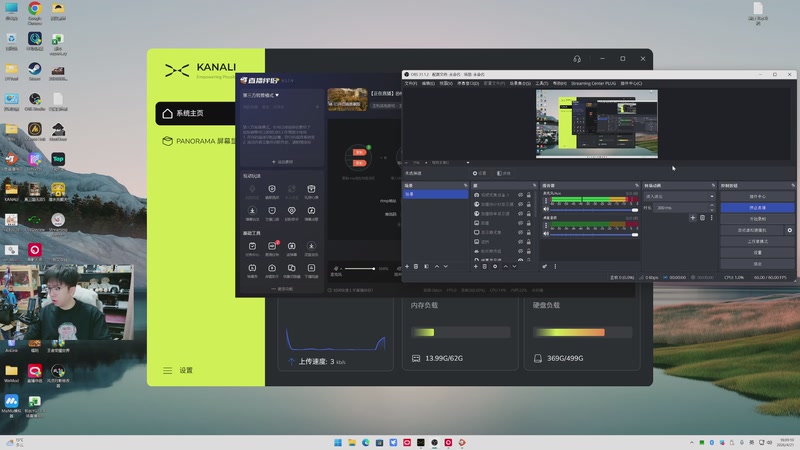800x450 pixels.
Task: Toggle lock on display capture source row
Action: click(x=529, y=232)
